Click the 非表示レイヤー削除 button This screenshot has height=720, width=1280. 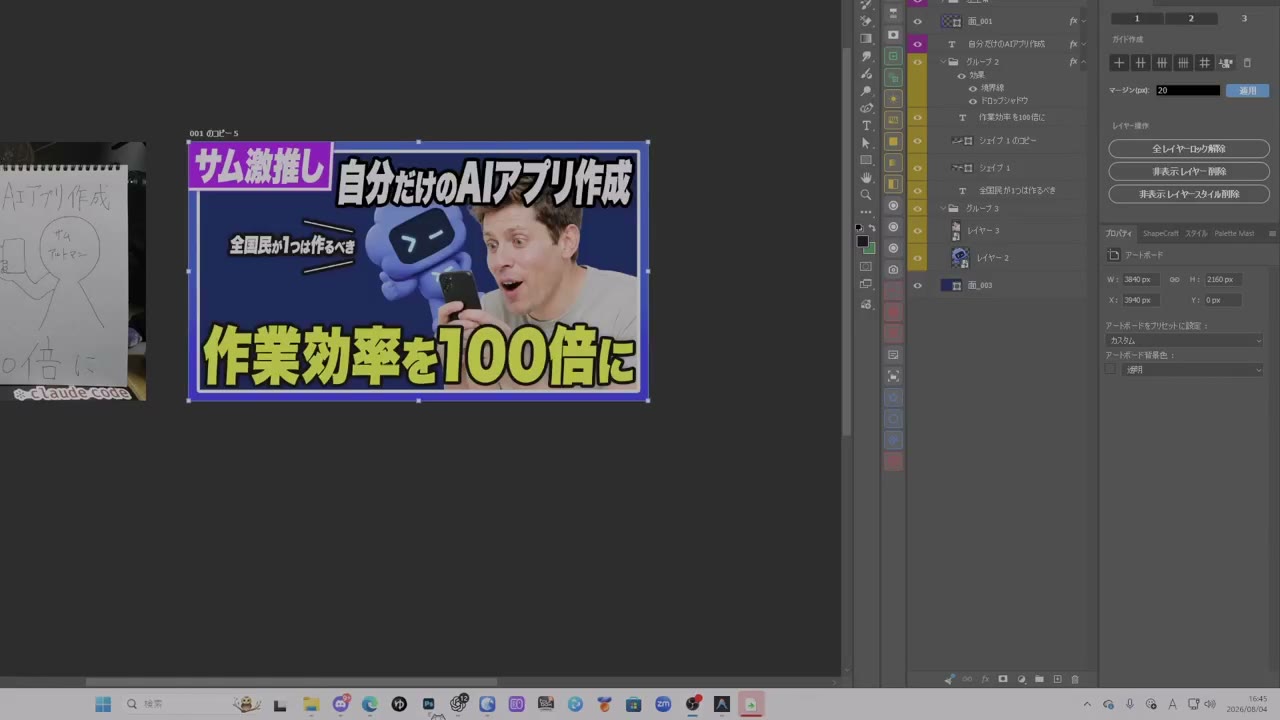click(1189, 171)
